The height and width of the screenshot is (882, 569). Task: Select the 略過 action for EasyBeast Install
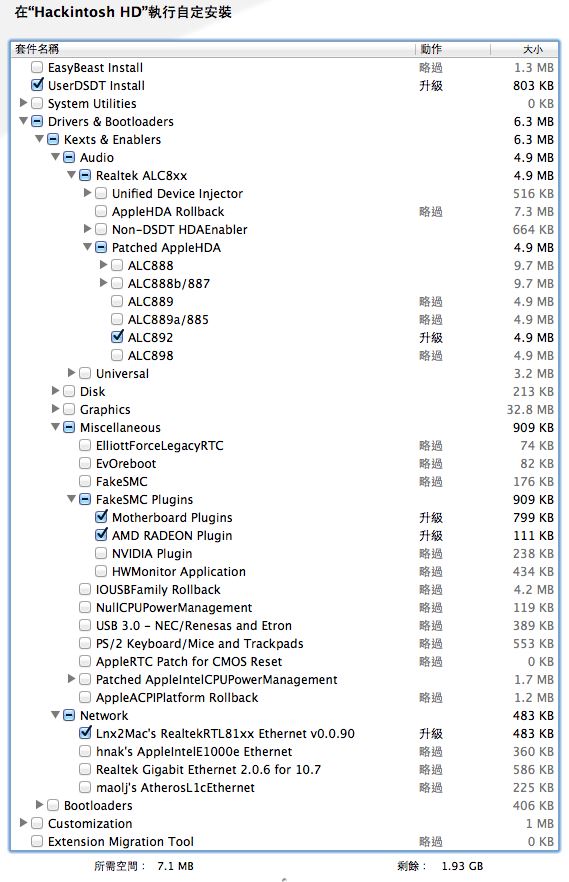pos(431,68)
